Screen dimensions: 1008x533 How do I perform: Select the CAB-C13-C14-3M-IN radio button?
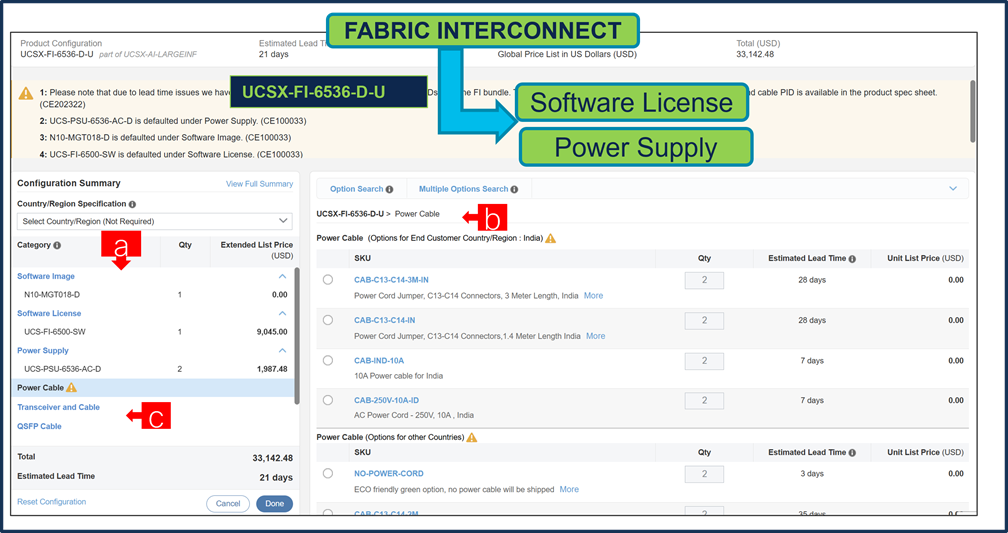(x=328, y=280)
